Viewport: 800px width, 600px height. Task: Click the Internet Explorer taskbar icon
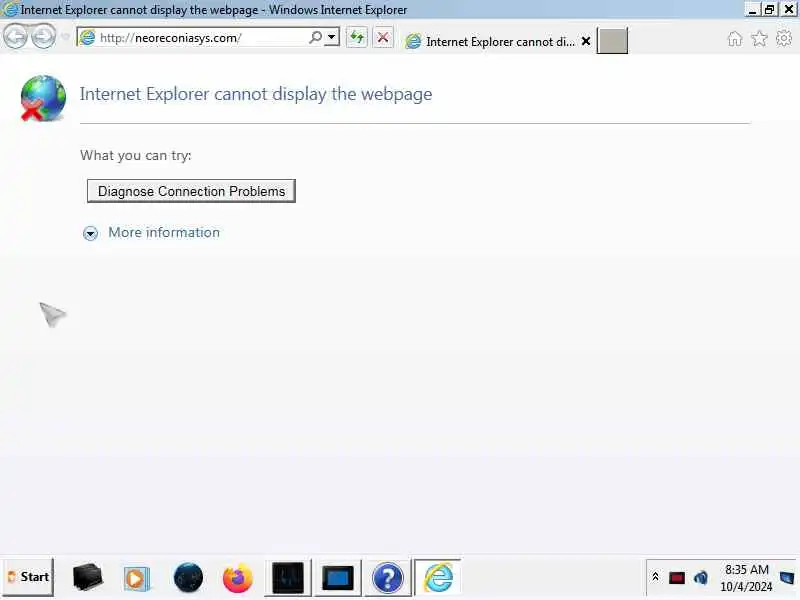pos(438,578)
